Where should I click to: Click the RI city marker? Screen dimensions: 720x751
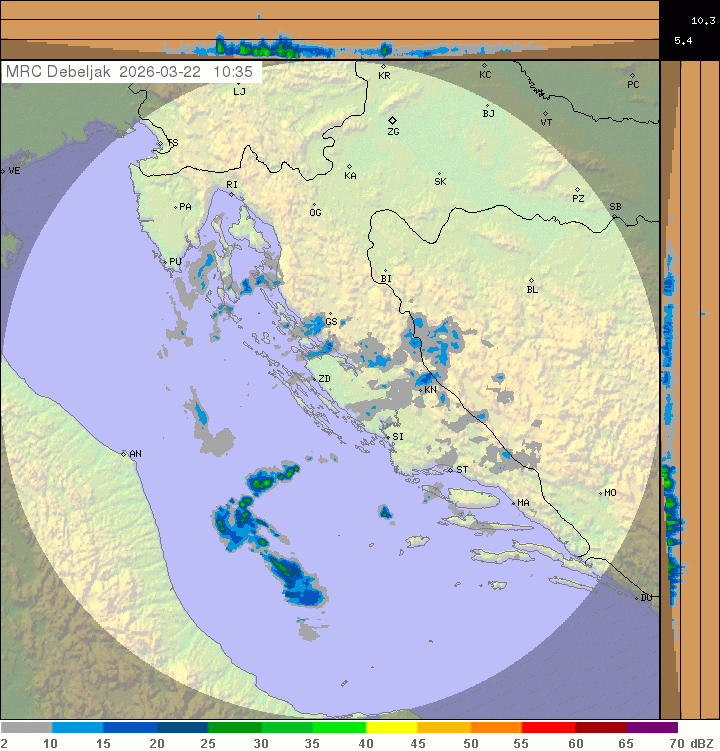point(231,194)
